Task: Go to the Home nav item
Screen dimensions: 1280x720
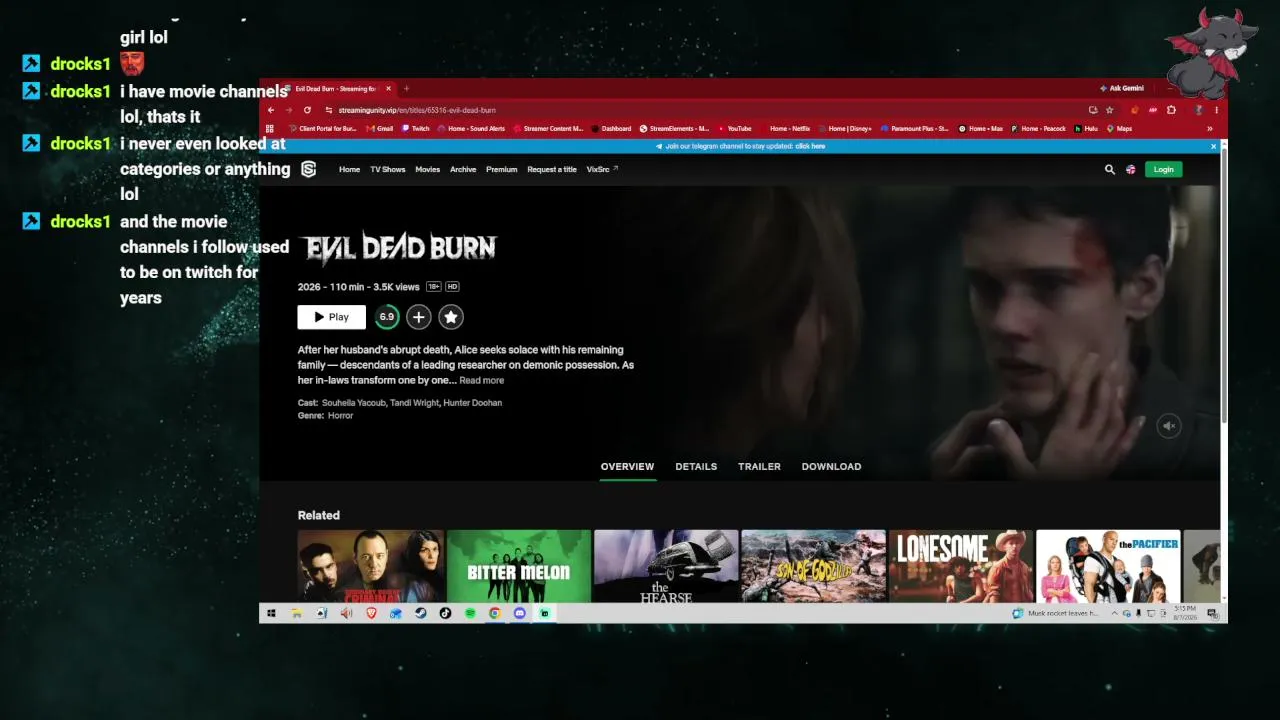Action: tap(349, 170)
